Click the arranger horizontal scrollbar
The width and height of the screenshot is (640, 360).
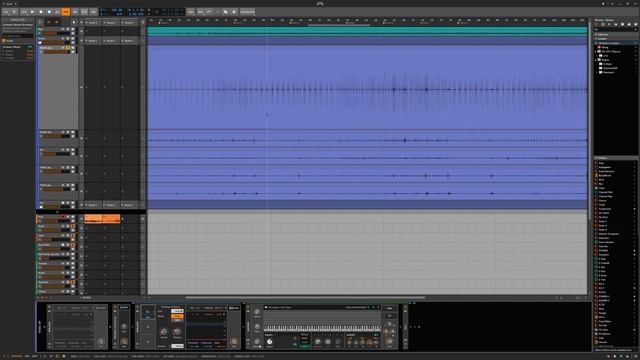click(305, 298)
